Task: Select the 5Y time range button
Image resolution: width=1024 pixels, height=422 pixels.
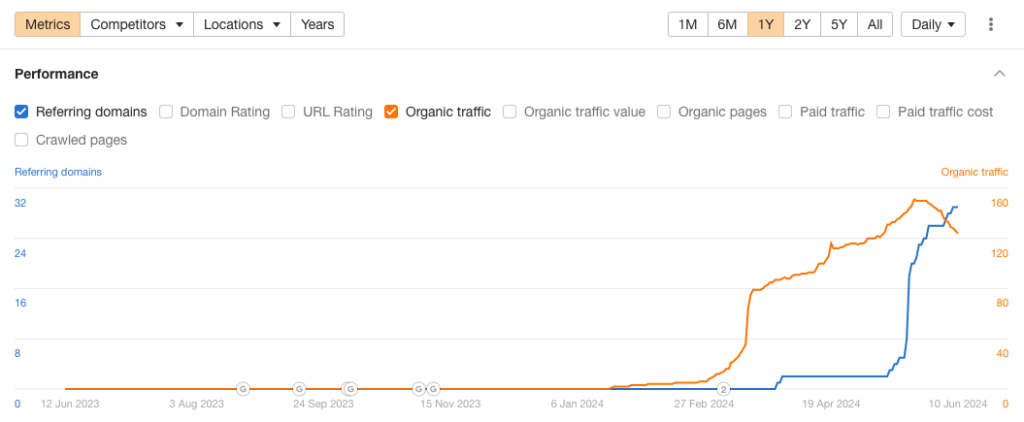Action: point(839,24)
